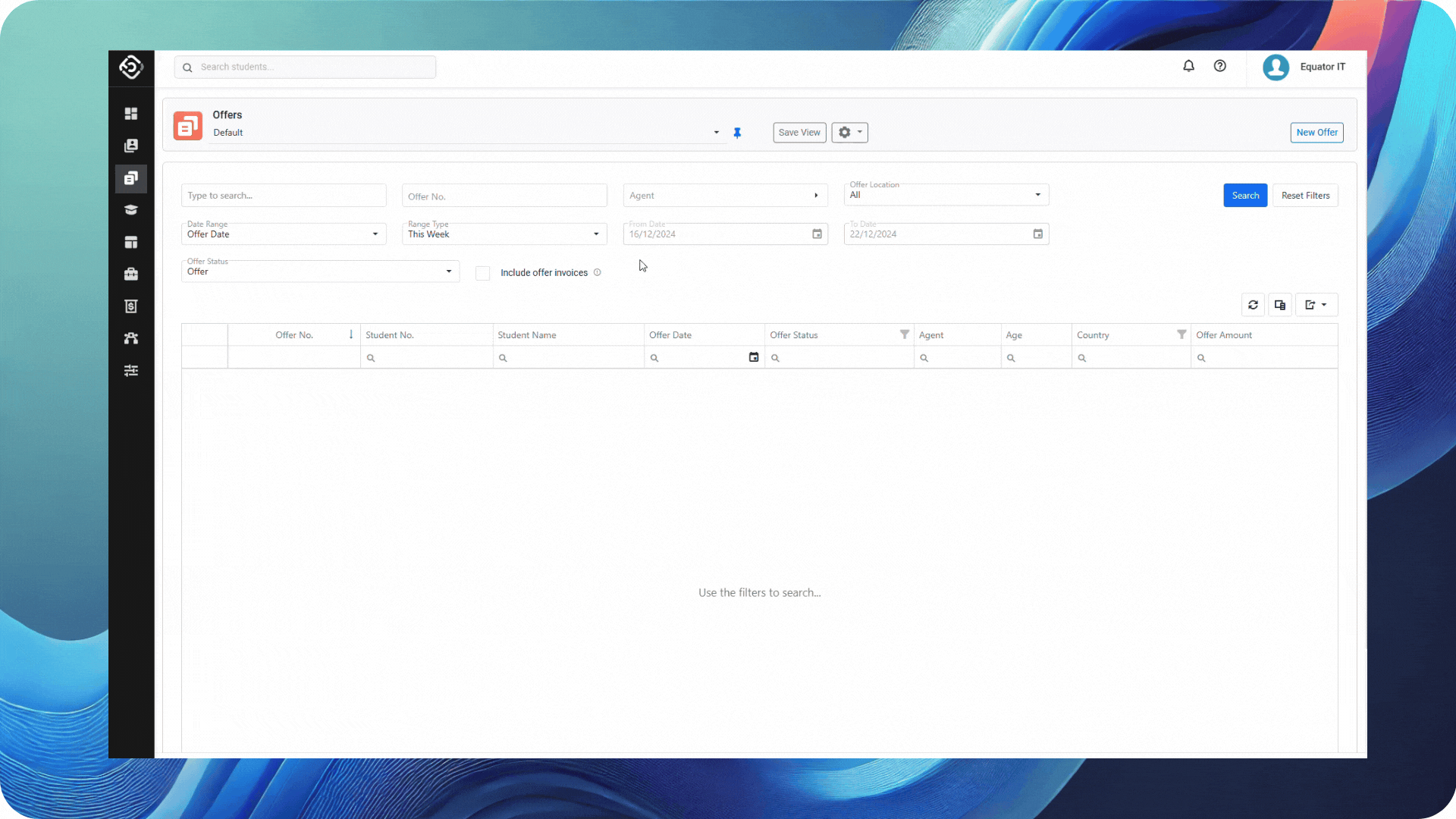Click the blue Search button
The height and width of the screenshot is (819, 1456).
point(1244,196)
